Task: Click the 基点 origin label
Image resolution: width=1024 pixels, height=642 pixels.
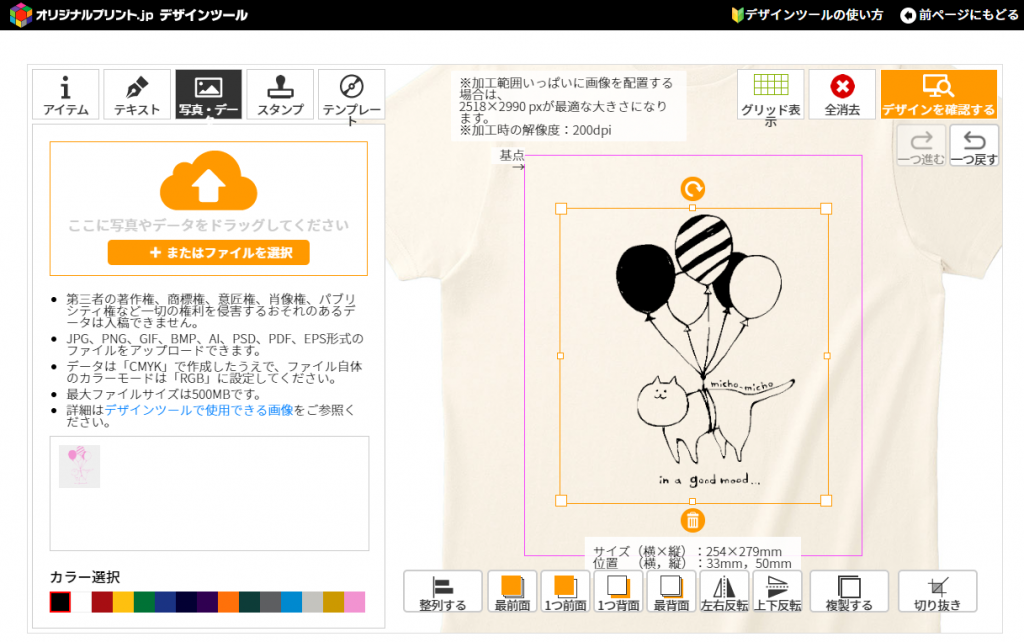Action: tap(511, 155)
